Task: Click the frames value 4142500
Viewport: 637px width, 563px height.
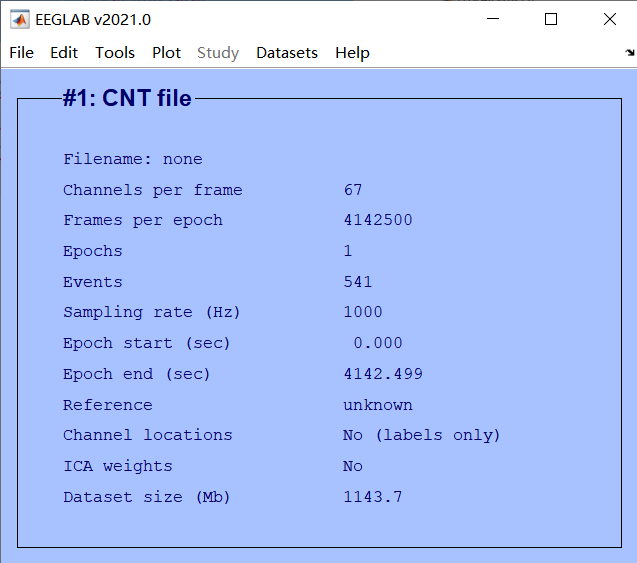Action: pyautogui.click(x=378, y=220)
